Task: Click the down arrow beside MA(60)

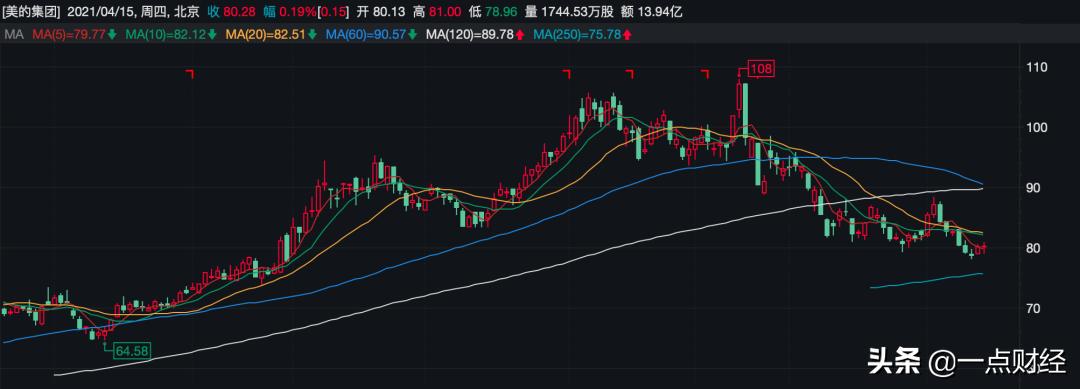Action: (413, 34)
